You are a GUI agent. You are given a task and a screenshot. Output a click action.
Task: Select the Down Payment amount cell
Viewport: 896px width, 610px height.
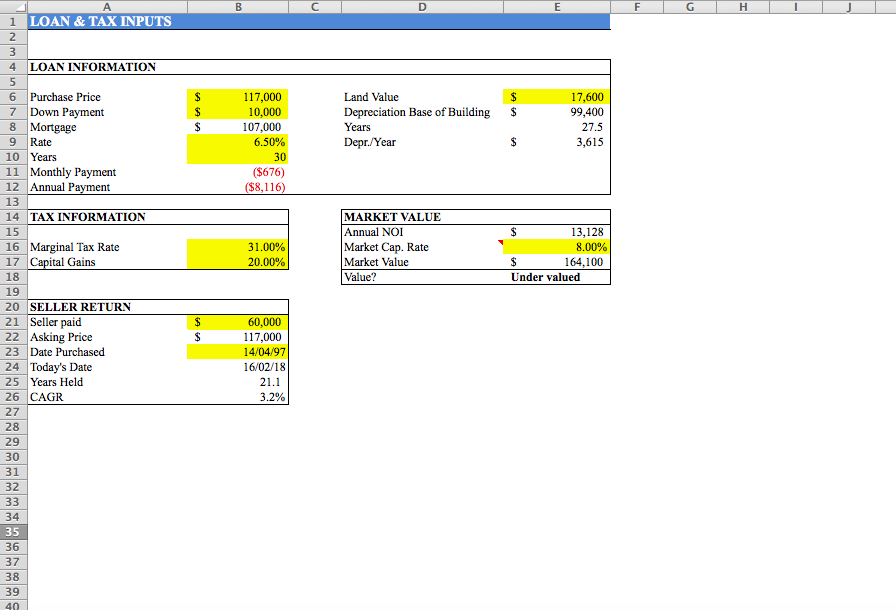click(238, 111)
